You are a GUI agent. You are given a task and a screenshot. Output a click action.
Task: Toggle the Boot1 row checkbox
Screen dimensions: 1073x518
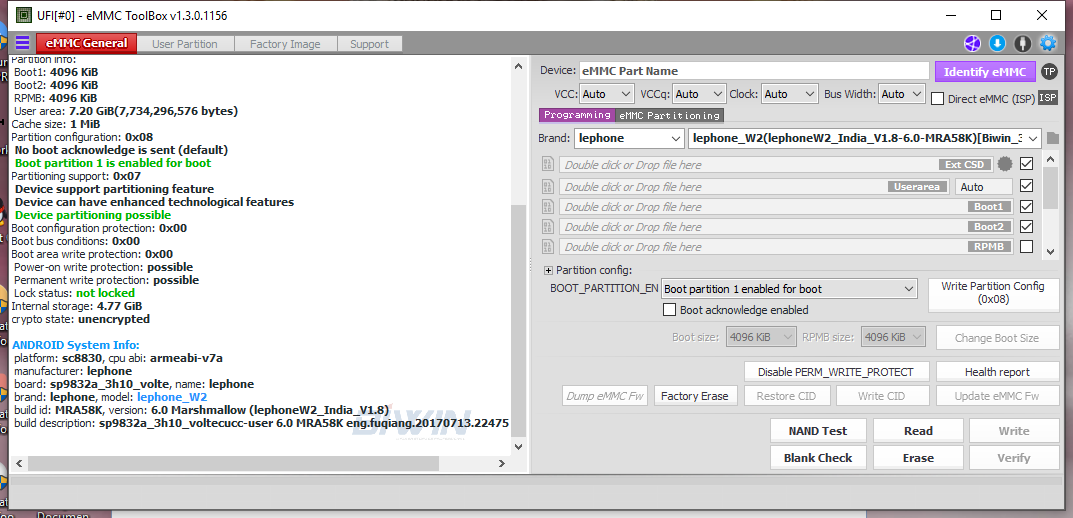[1026, 206]
